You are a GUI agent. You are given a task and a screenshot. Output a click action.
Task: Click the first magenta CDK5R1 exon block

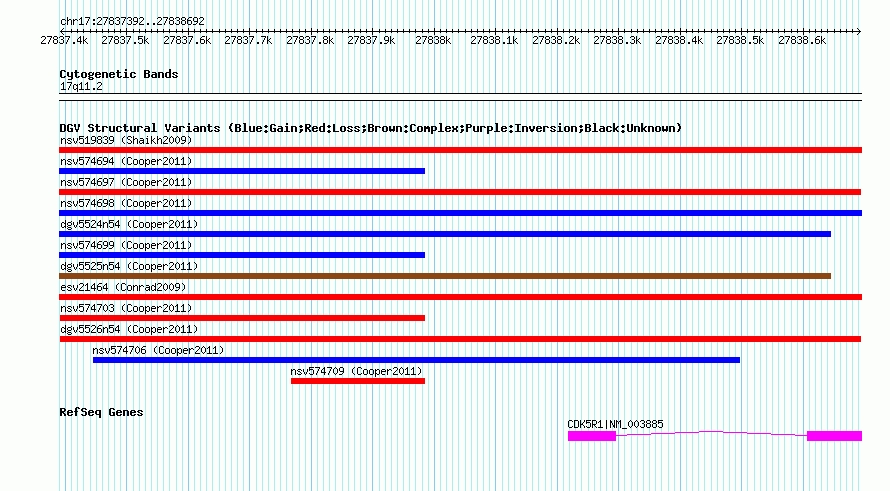coord(592,436)
